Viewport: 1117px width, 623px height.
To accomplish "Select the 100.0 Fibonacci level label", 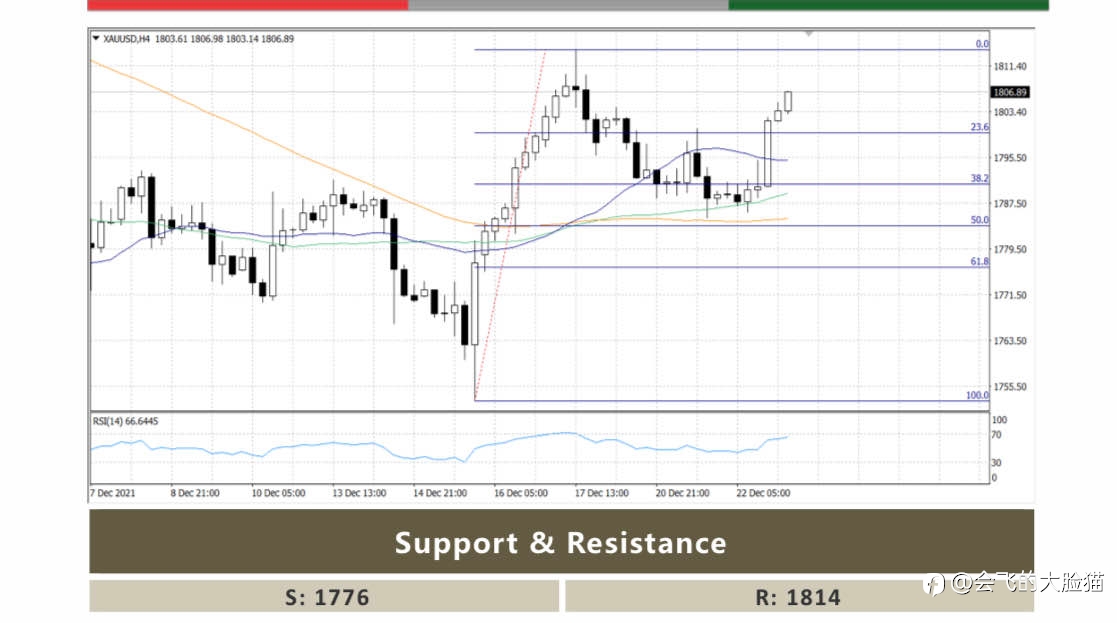I will tap(977, 395).
